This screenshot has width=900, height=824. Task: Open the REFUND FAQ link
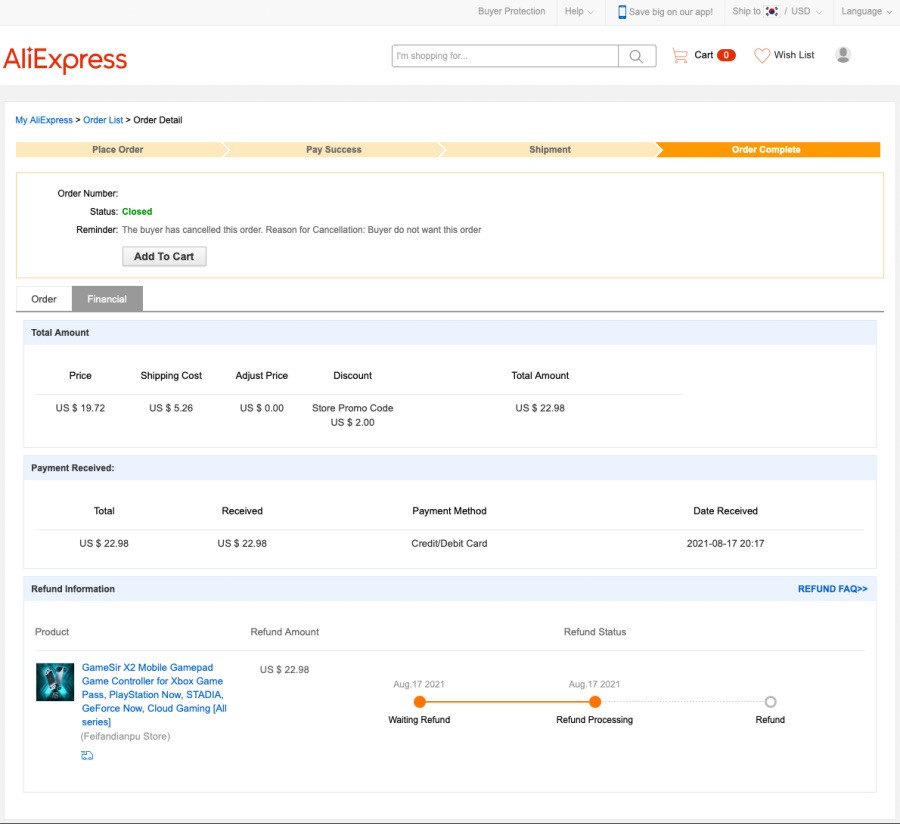[x=832, y=589]
